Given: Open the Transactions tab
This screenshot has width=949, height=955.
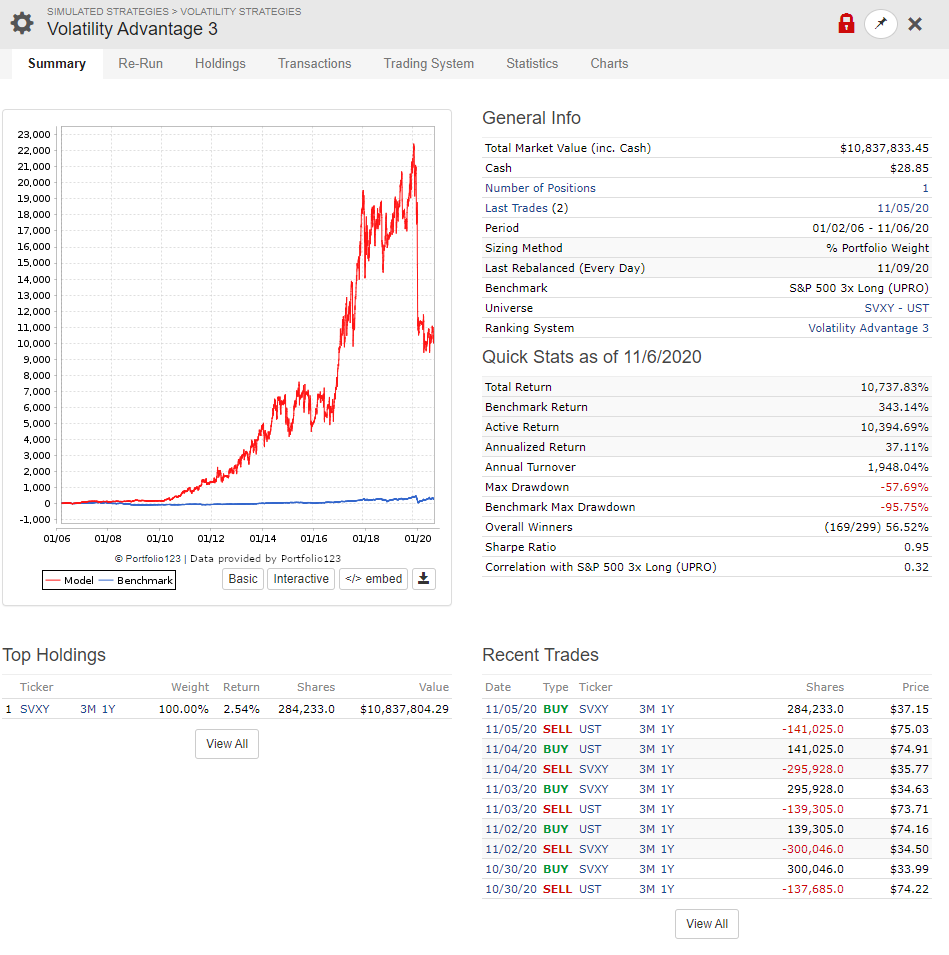Looking at the screenshot, I should coord(314,63).
